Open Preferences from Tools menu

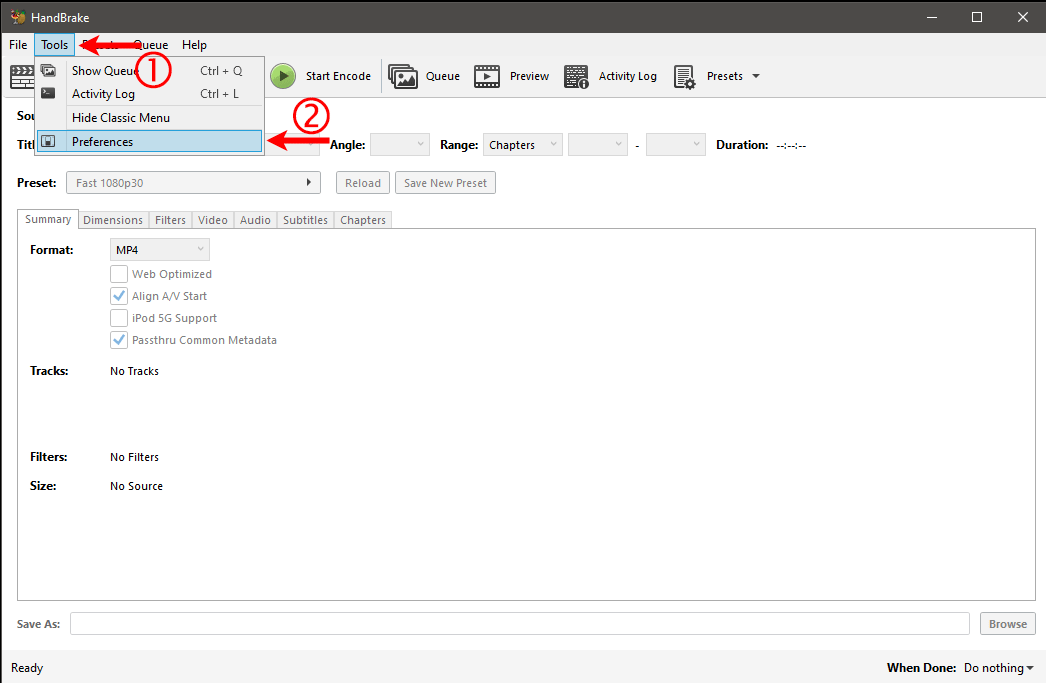(150, 141)
